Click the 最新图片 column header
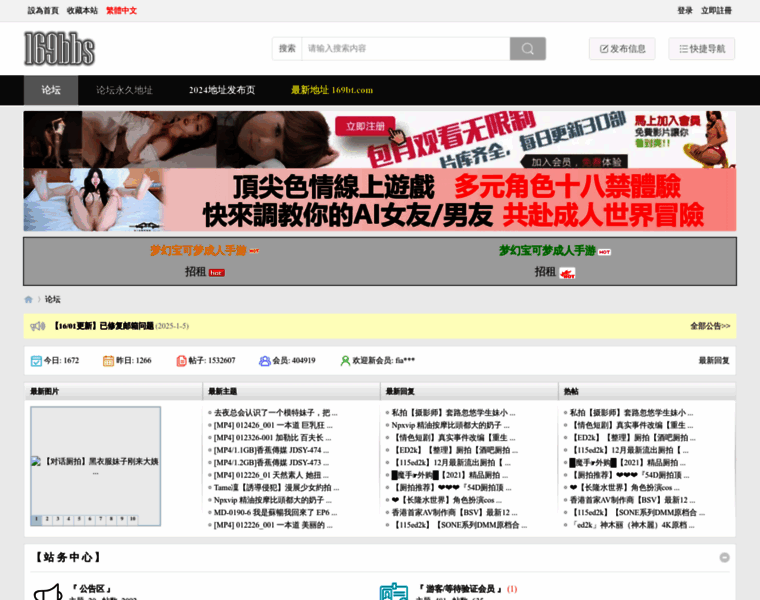 44,392
